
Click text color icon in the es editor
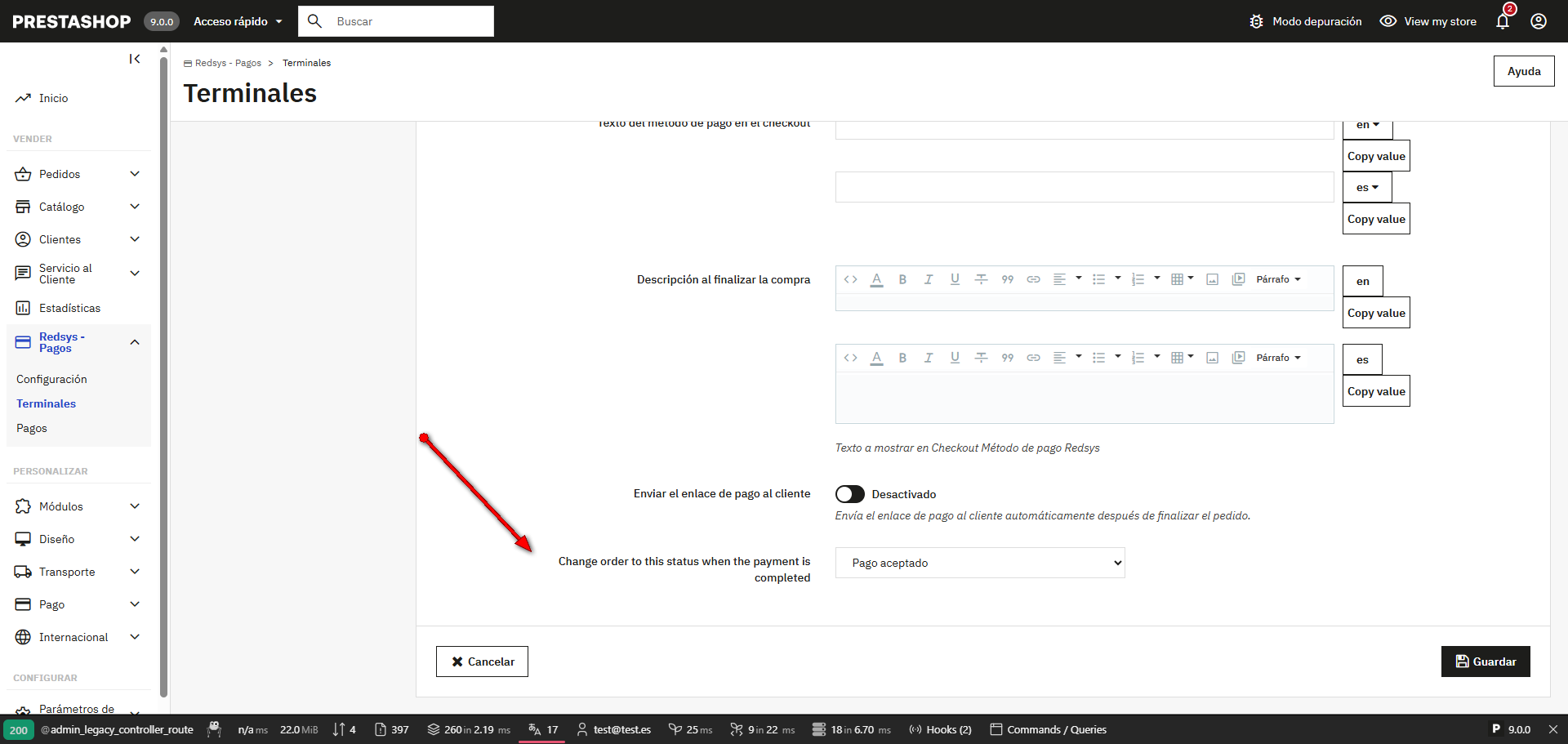(x=876, y=358)
